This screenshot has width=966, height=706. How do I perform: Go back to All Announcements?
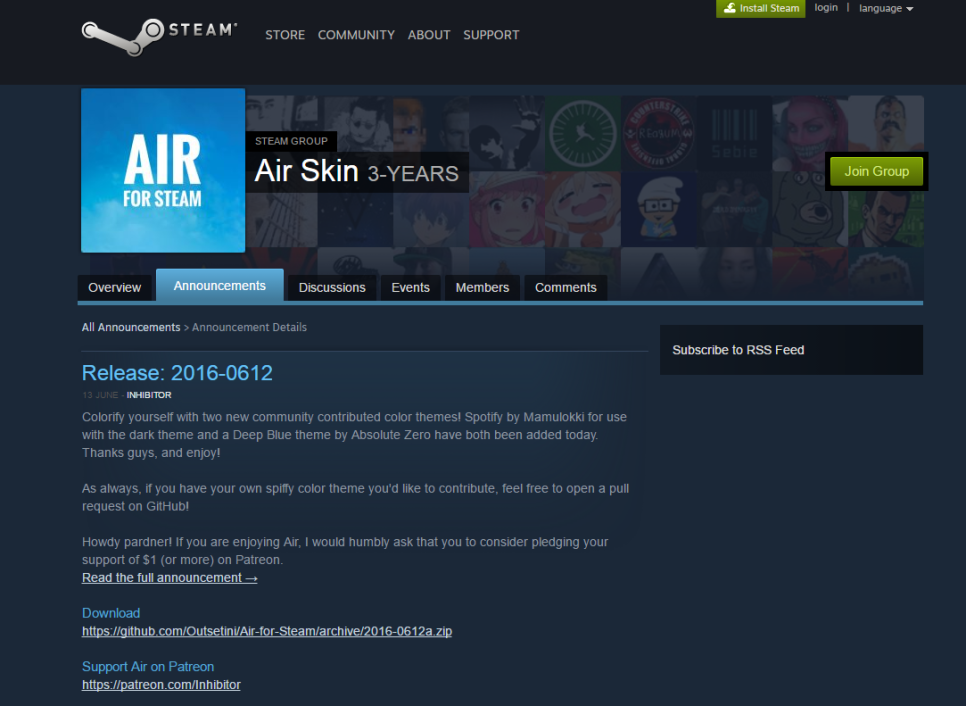coord(131,327)
